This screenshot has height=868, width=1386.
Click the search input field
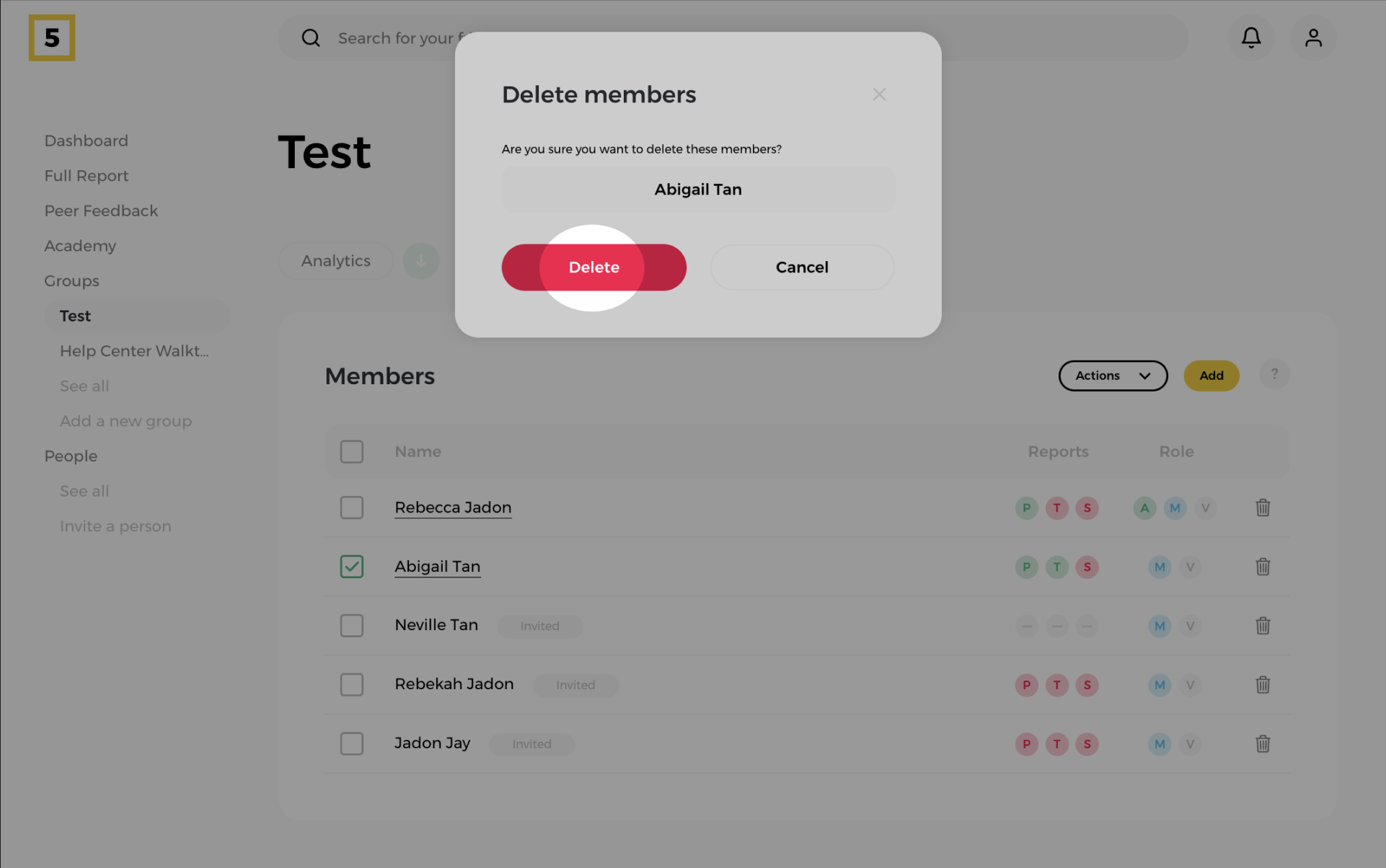tap(397, 38)
